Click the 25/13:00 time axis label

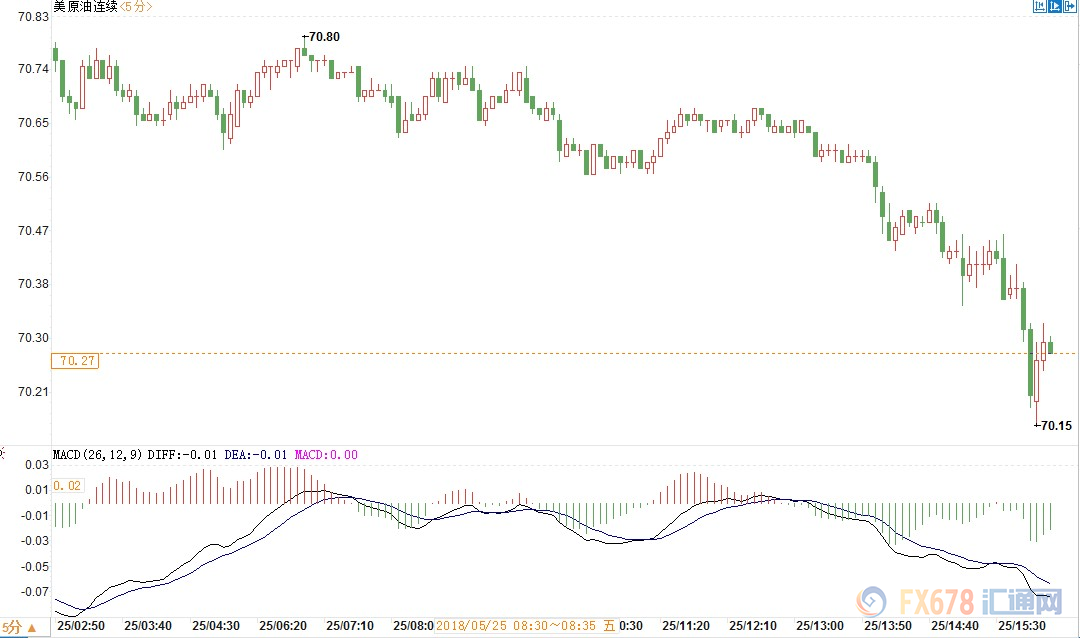820,627
